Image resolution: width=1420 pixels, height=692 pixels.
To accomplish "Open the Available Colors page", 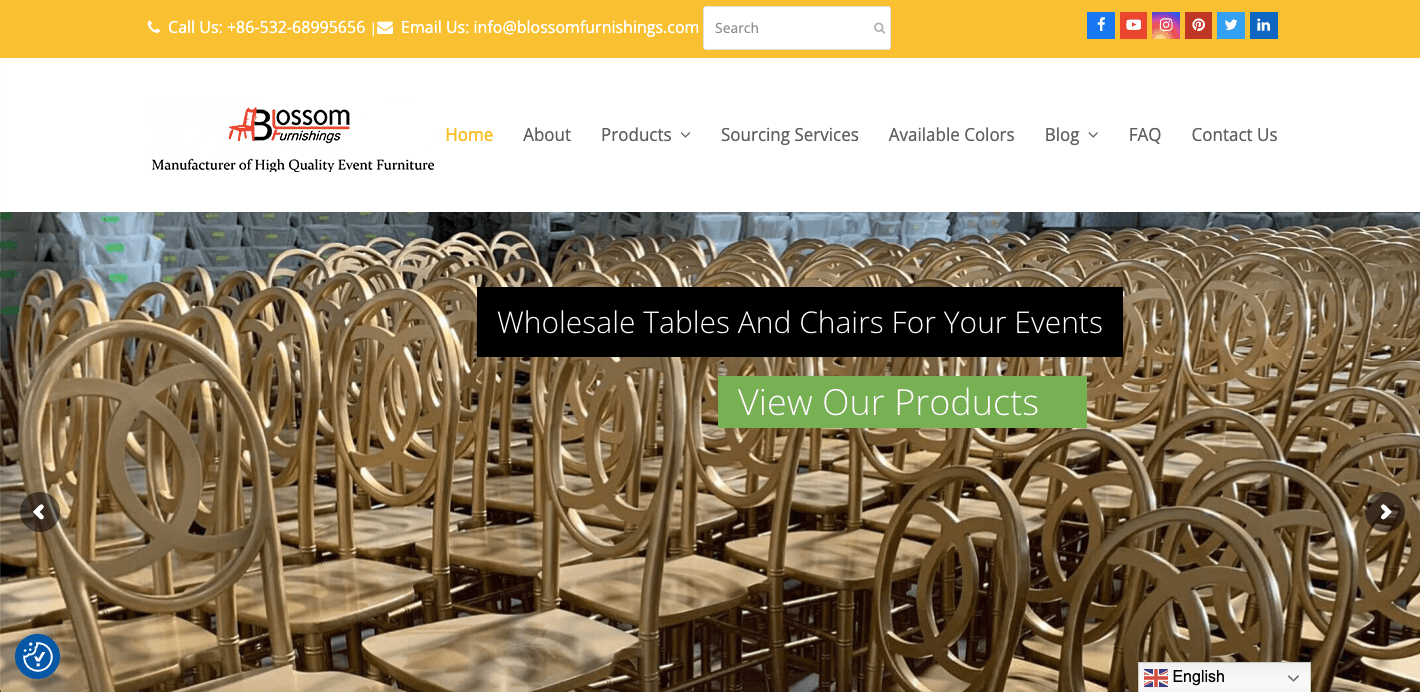I will click(x=952, y=135).
